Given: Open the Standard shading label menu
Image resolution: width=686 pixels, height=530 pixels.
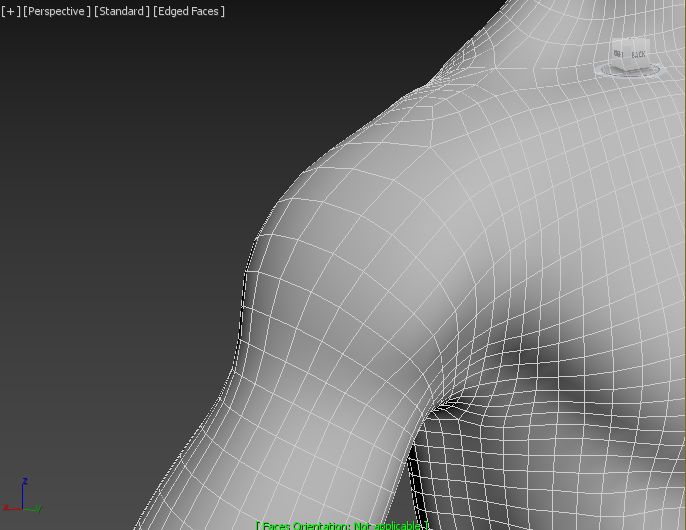Looking at the screenshot, I should pos(122,11).
